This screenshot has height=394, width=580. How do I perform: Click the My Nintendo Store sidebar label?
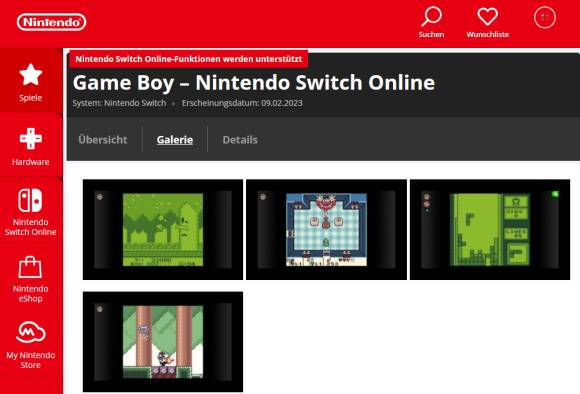click(x=31, y=360)
